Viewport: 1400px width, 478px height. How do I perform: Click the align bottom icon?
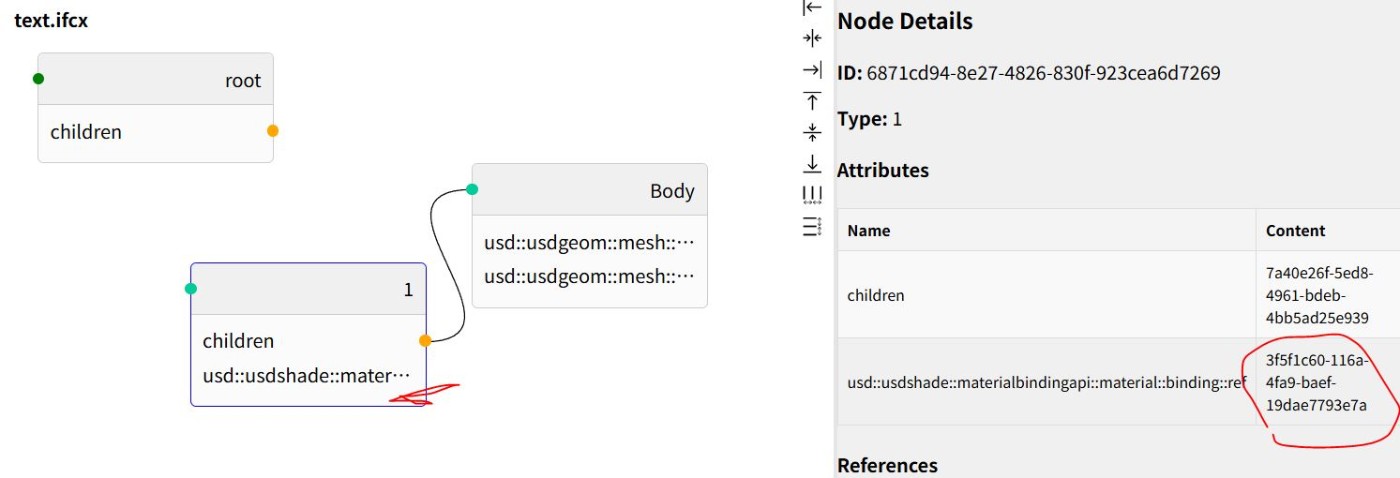(812, 163)
